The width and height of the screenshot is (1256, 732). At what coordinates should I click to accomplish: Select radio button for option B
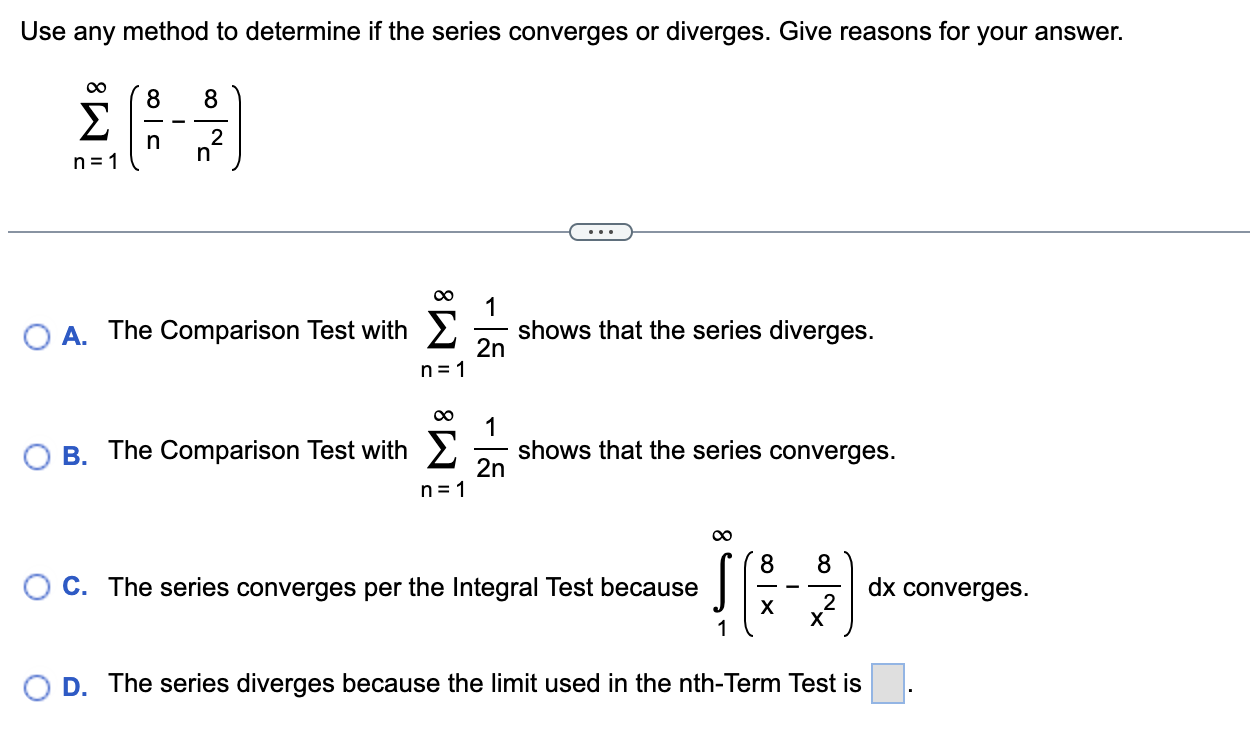point(39,453)
